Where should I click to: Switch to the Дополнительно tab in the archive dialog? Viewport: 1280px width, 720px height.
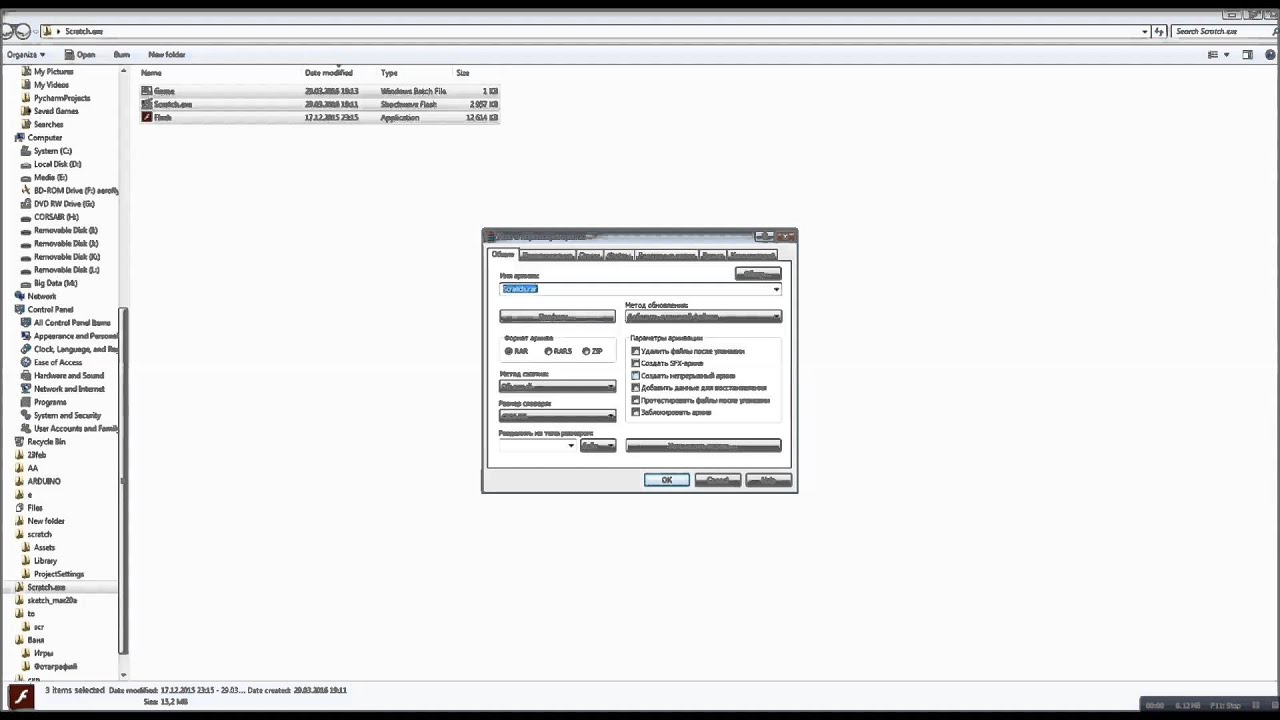click(547, 256)
